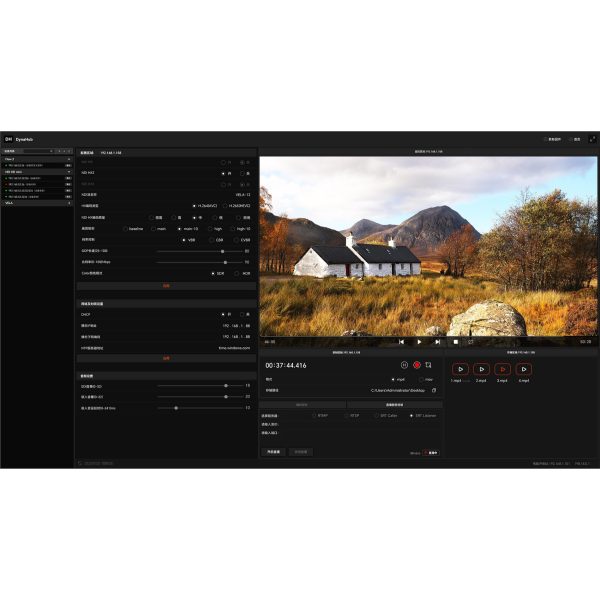The image size is (600, 600).
Task: Skip to previous clip in player
Action: coord(401,342)
